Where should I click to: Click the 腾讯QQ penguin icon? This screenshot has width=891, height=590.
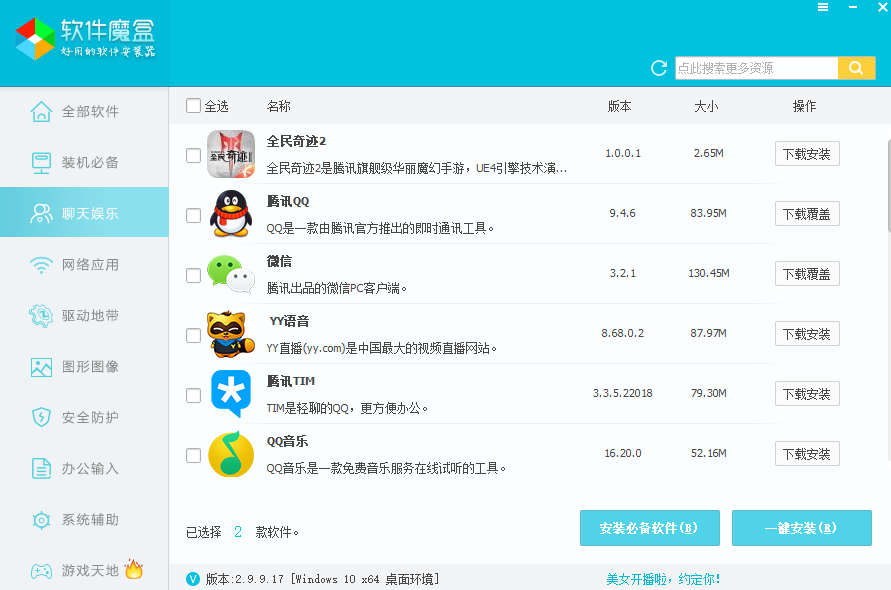pyautogui.click(x=231, y=214)
